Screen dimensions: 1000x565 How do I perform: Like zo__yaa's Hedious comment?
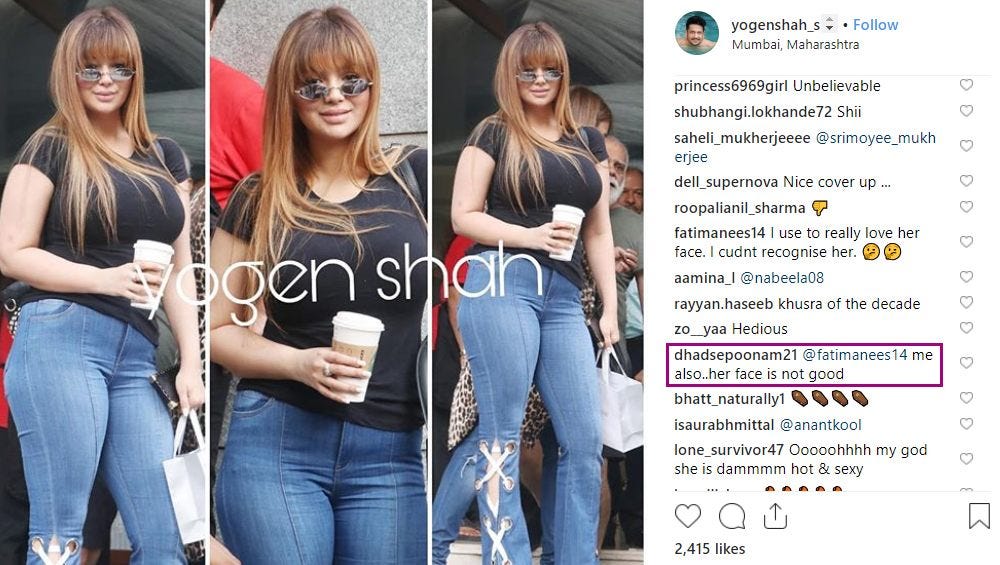[x=966, y=328]
